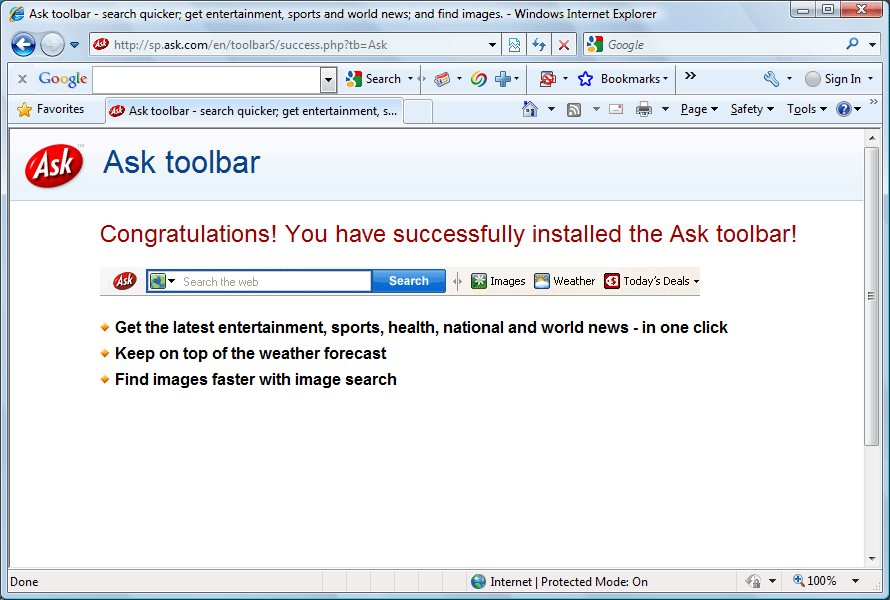The width and height of the screenshot is (890, 600).
Task: Click the magnifier search icon
Action: [853, 44]
